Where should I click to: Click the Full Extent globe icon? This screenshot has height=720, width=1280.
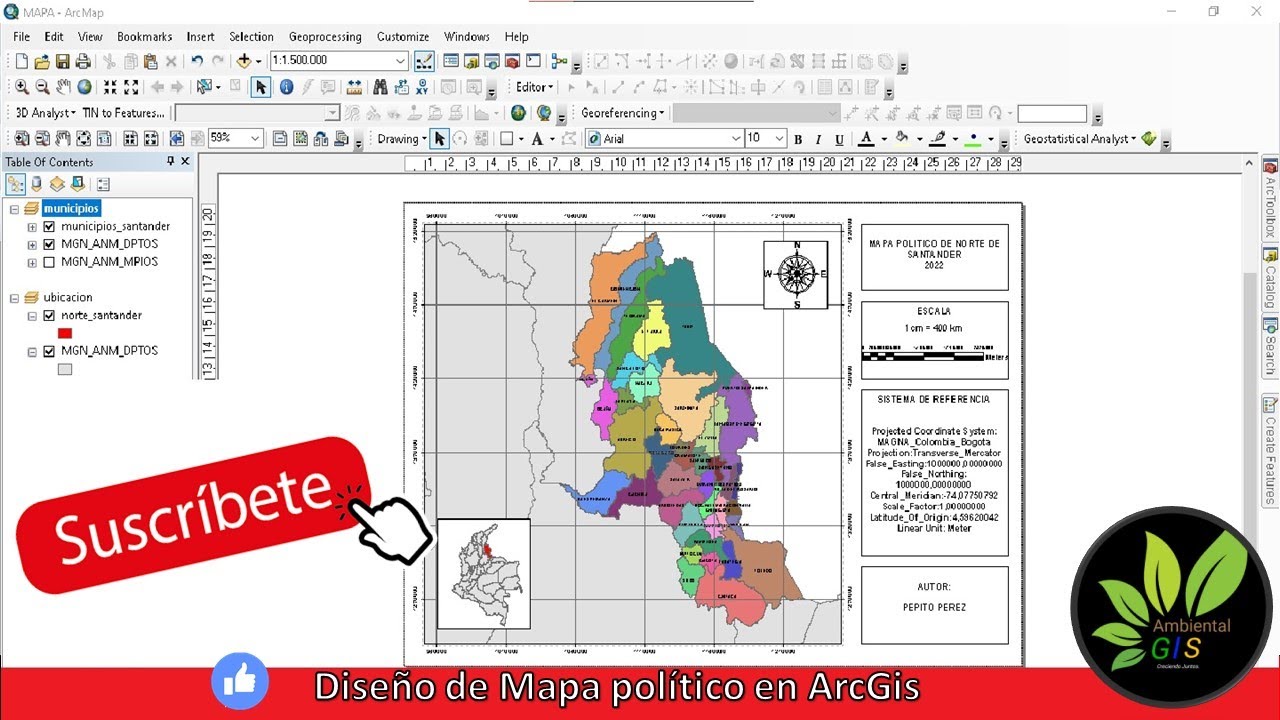tap(84, 87)
